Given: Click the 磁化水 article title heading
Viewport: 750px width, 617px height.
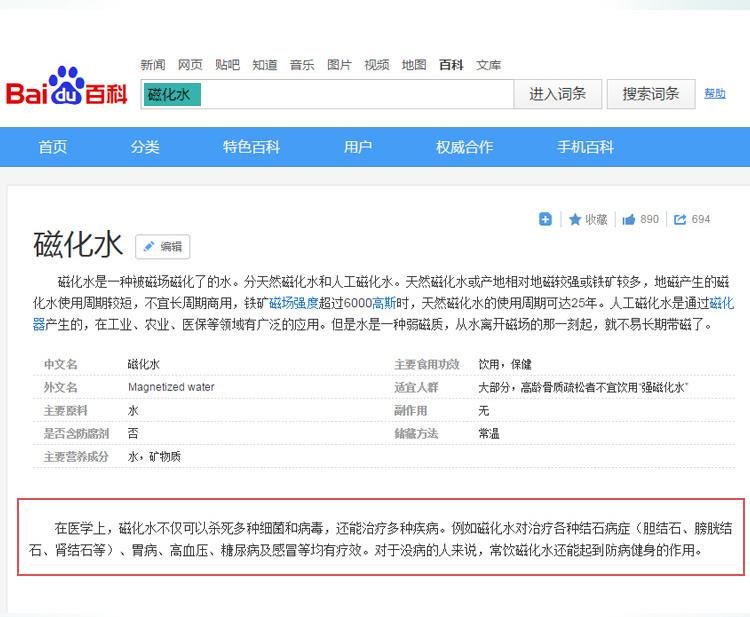Looking at the screenshot, I should point(78,244).
